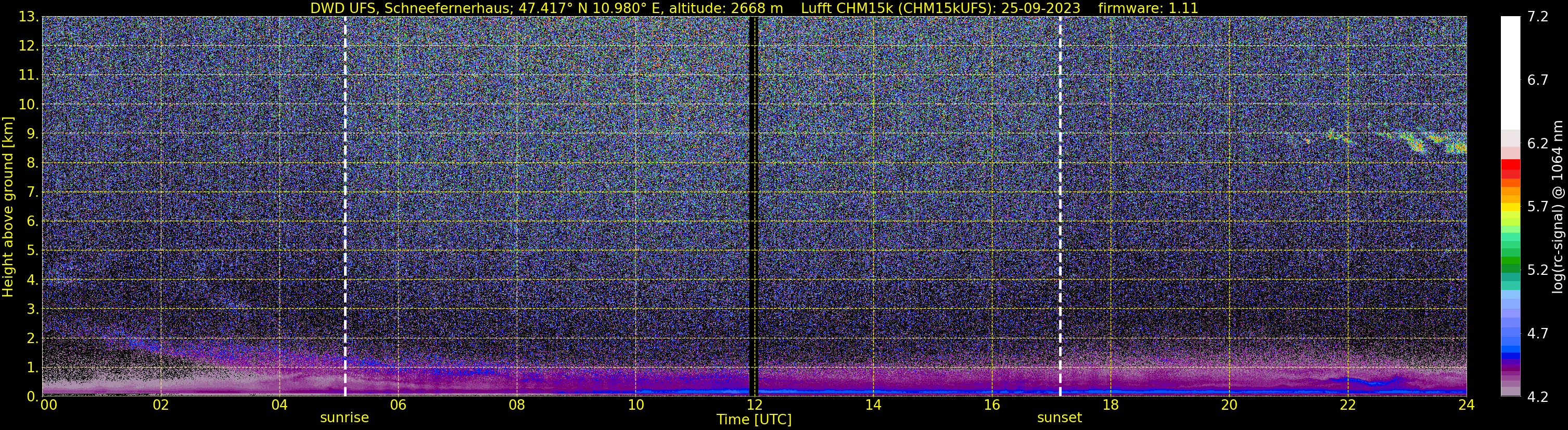This screenshot has width=1568, height=430.
Task: Click the white dashed sunrise marker line
Action: [345, 206]
